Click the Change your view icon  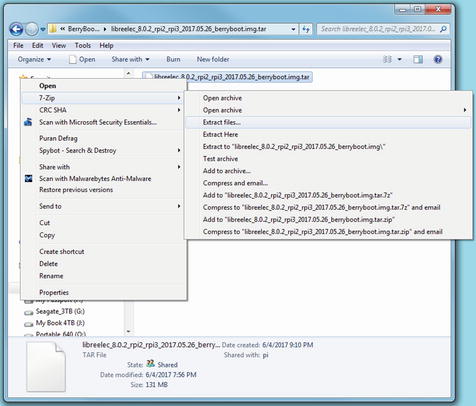click(x=387, y=60)
